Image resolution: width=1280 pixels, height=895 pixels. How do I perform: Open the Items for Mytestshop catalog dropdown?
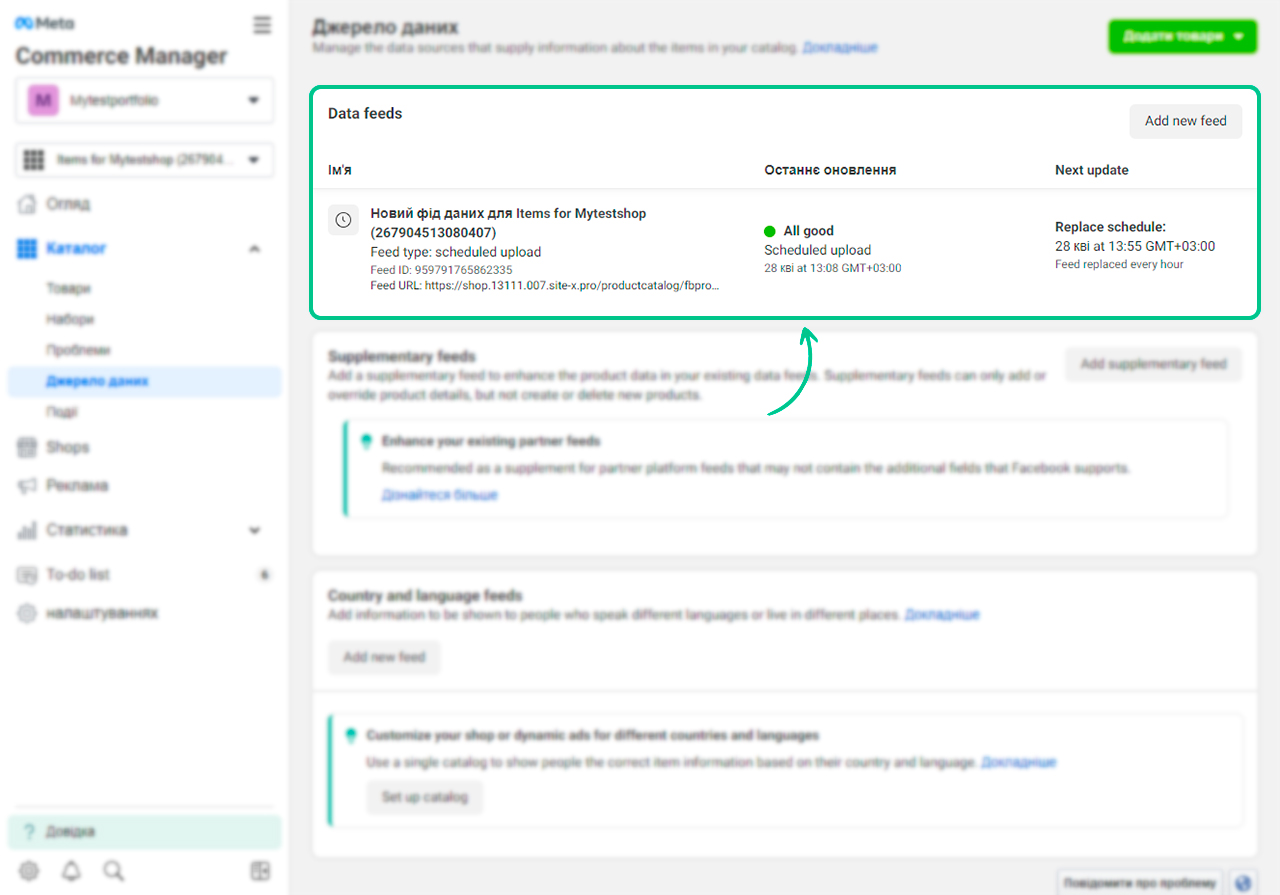coord(145,160)
